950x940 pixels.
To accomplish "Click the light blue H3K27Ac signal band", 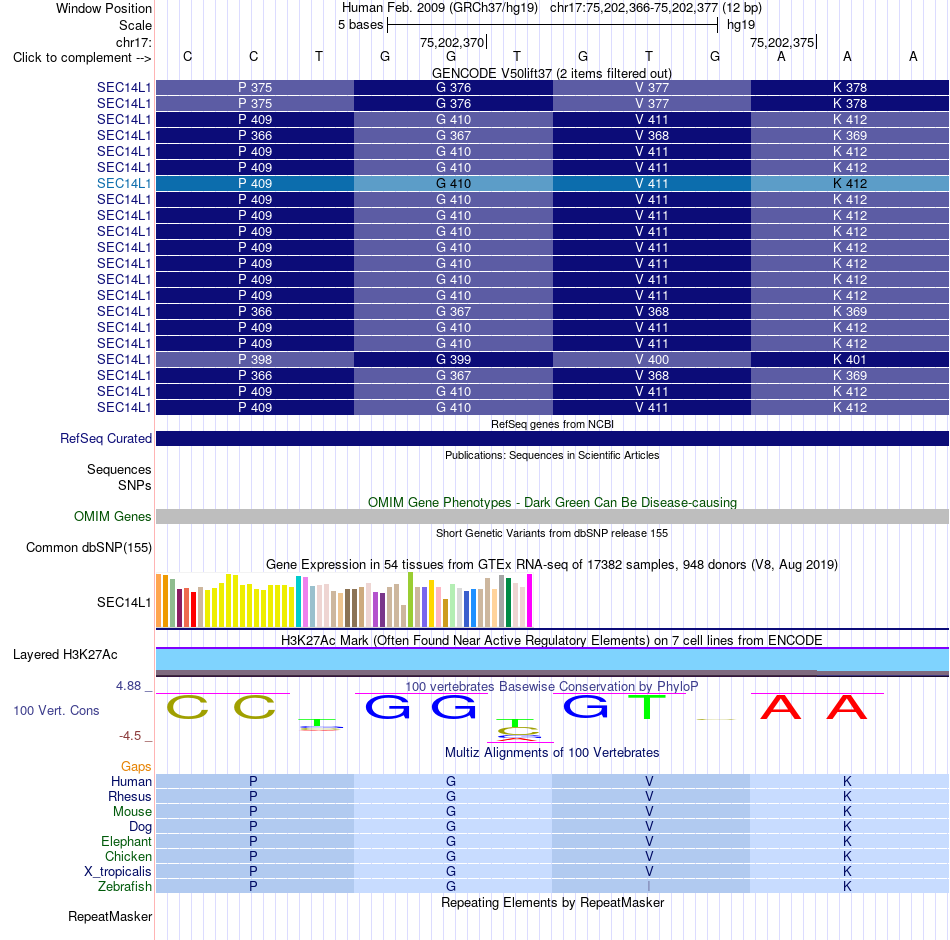I will [x=553, y=659].
